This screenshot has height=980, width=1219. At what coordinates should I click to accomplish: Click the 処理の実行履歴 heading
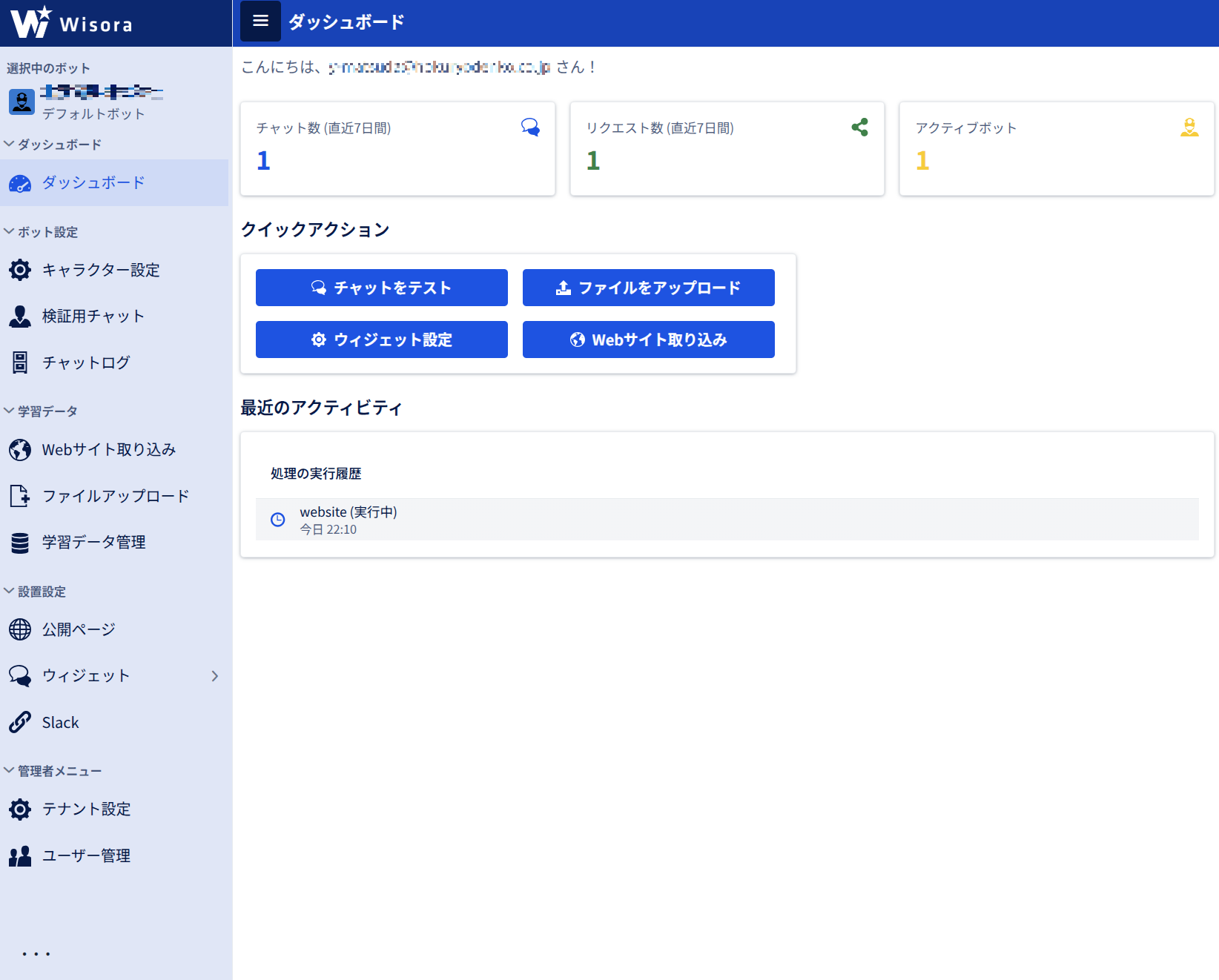(x=316, y=474)
